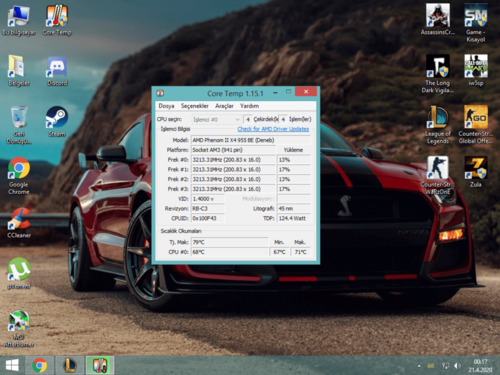The height and width of the screenshot is (375, 500).
Task: Open League of Legends taskbar button
Action: click(x=70, y=365)
